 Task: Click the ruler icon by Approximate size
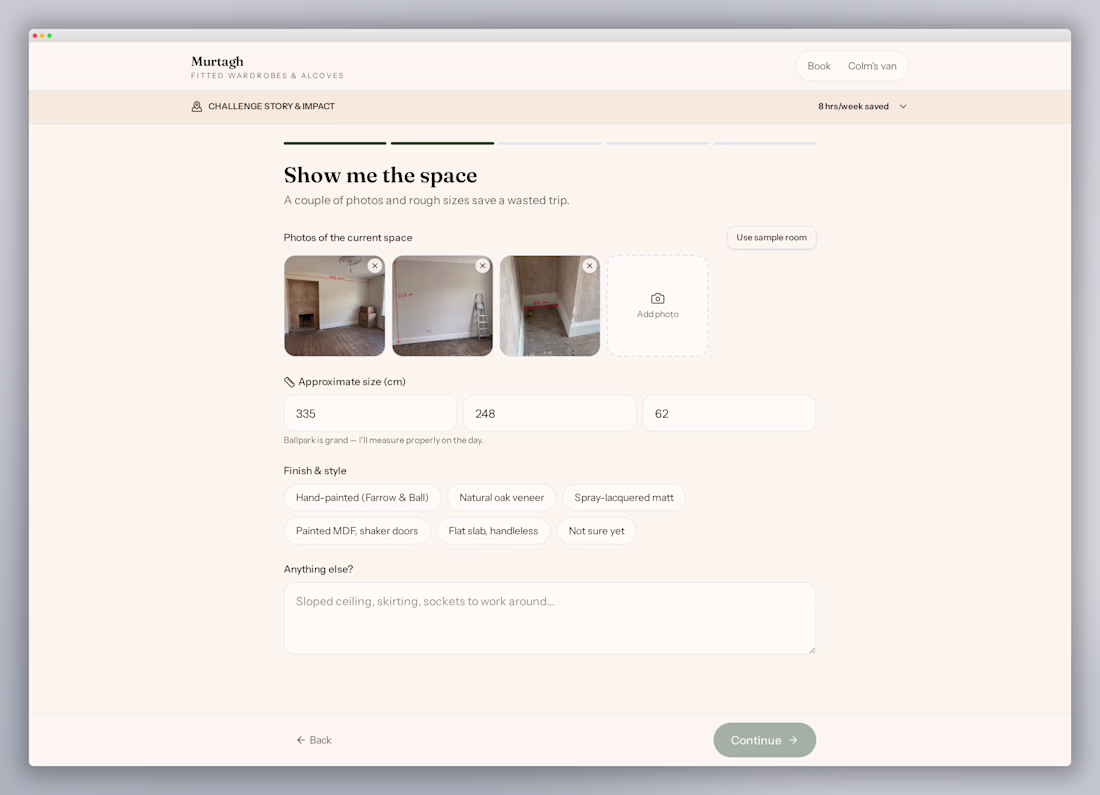(289, 382)
